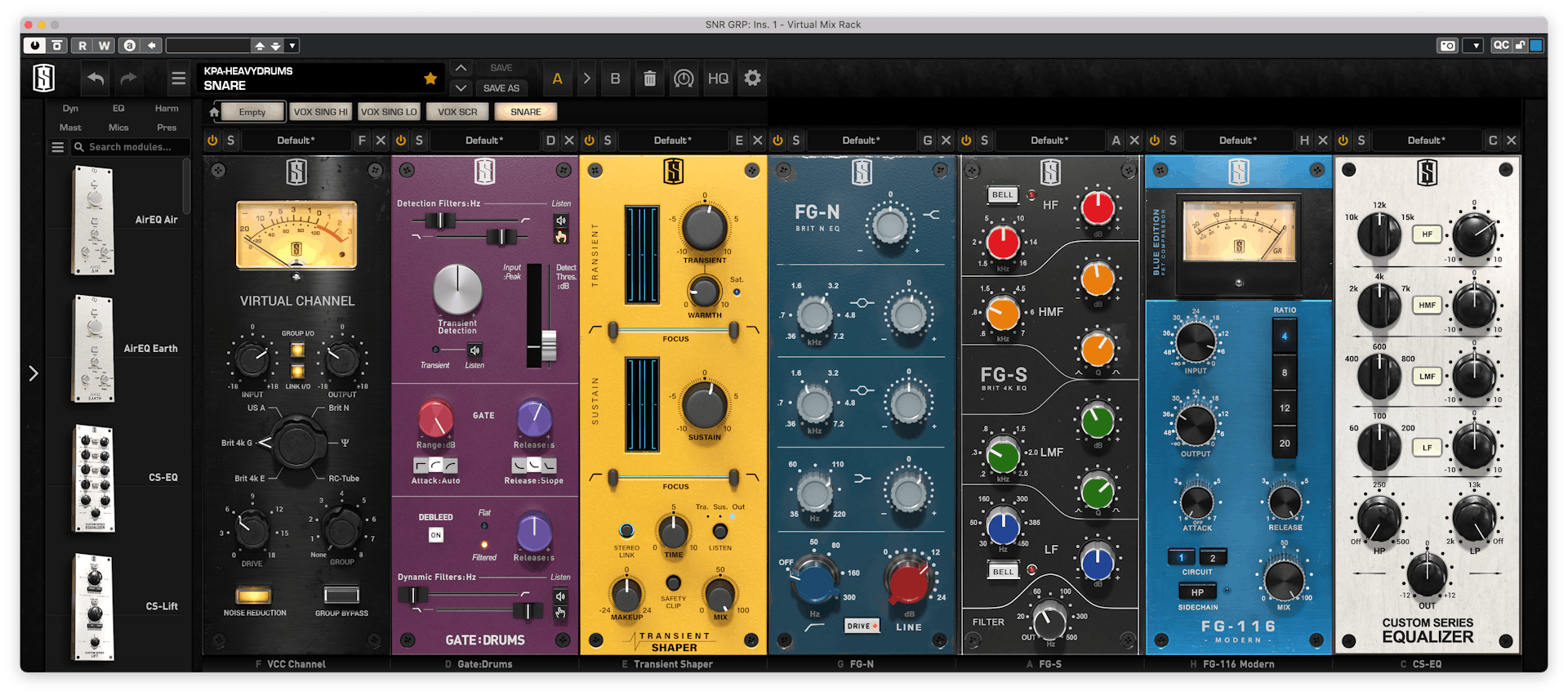The width and height of the screenshot is (1568, 696).
Task: Load the VOX SING HI rack preset
Action: (320, 112)
